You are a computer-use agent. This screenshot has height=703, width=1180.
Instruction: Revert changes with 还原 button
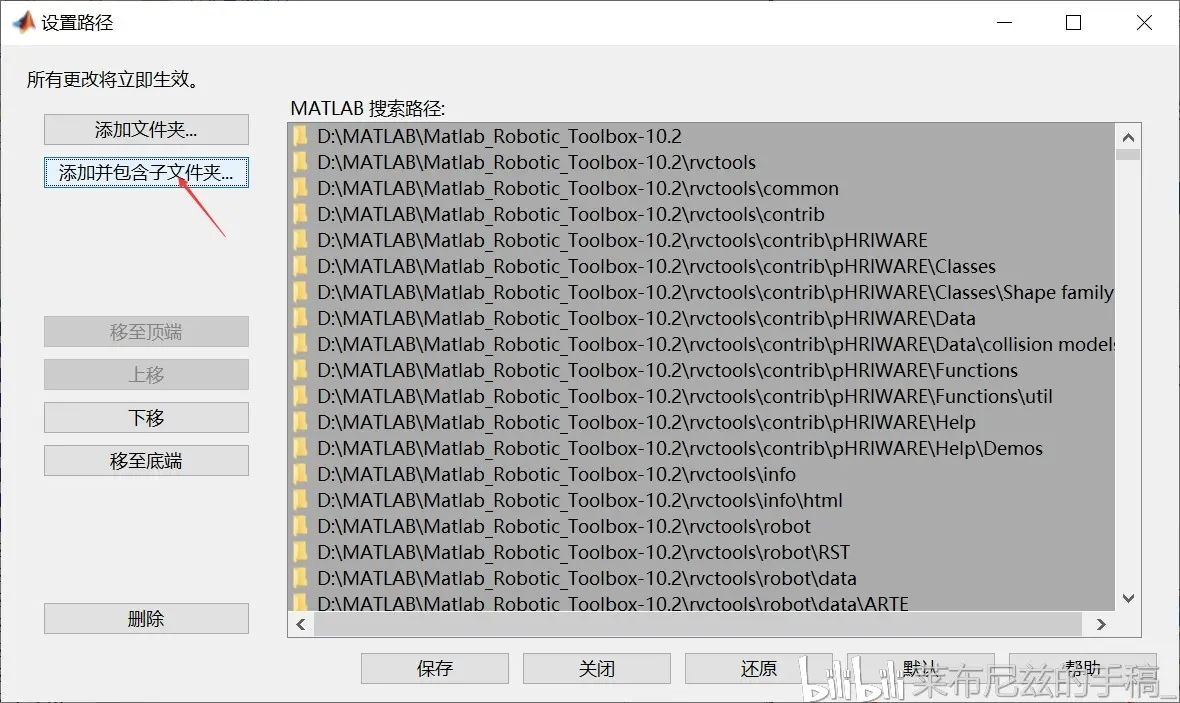(x=759, y=668)
